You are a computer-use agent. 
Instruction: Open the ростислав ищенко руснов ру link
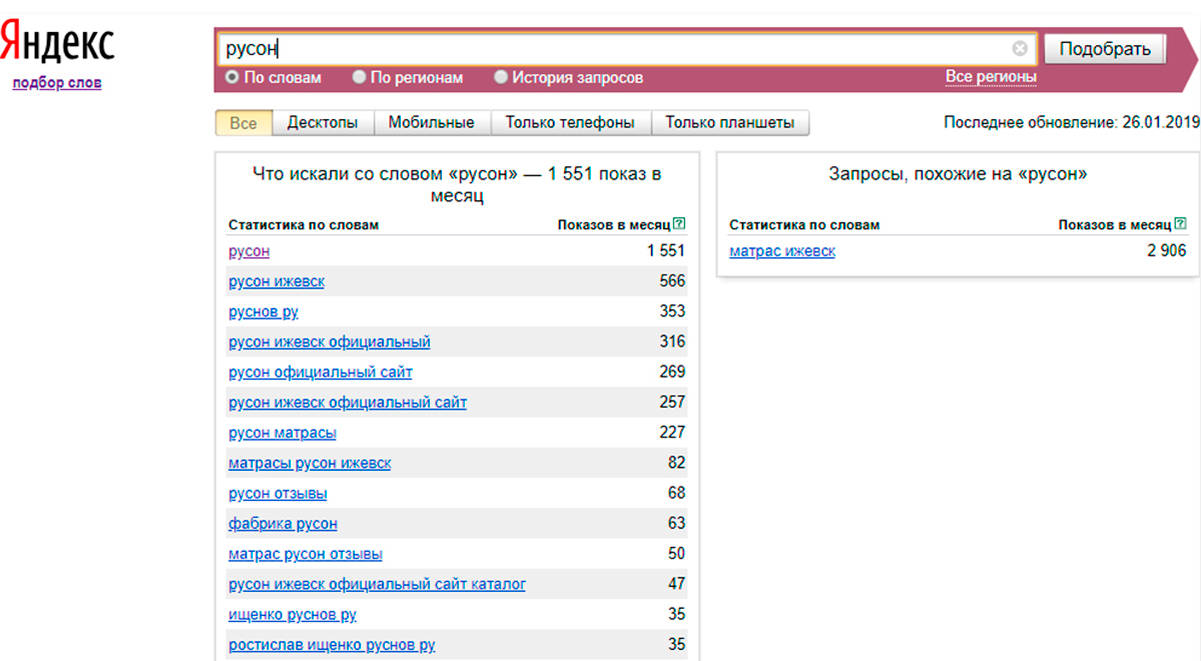331,645
